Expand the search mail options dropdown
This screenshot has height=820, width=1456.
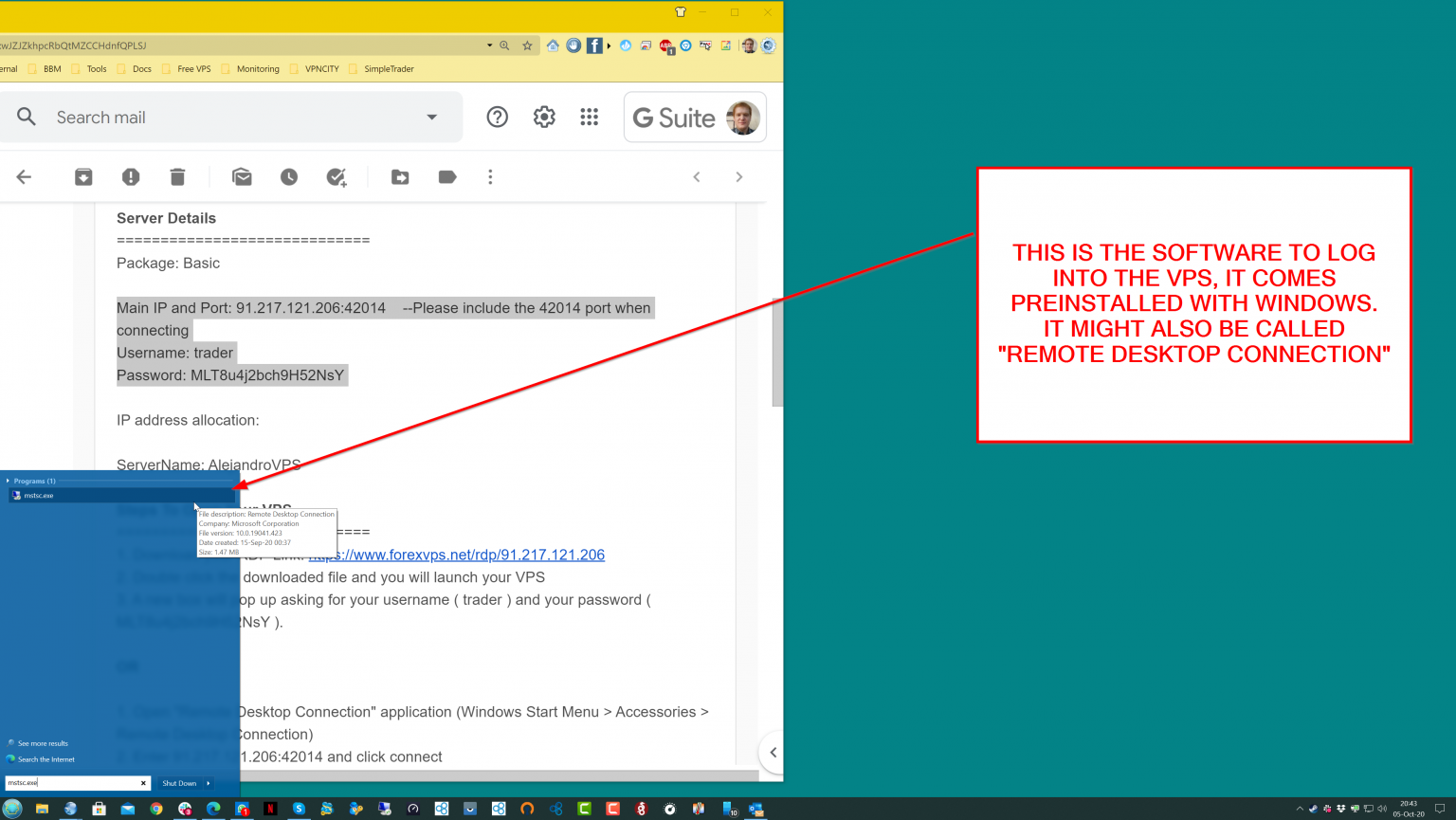(x=432, y=118)
